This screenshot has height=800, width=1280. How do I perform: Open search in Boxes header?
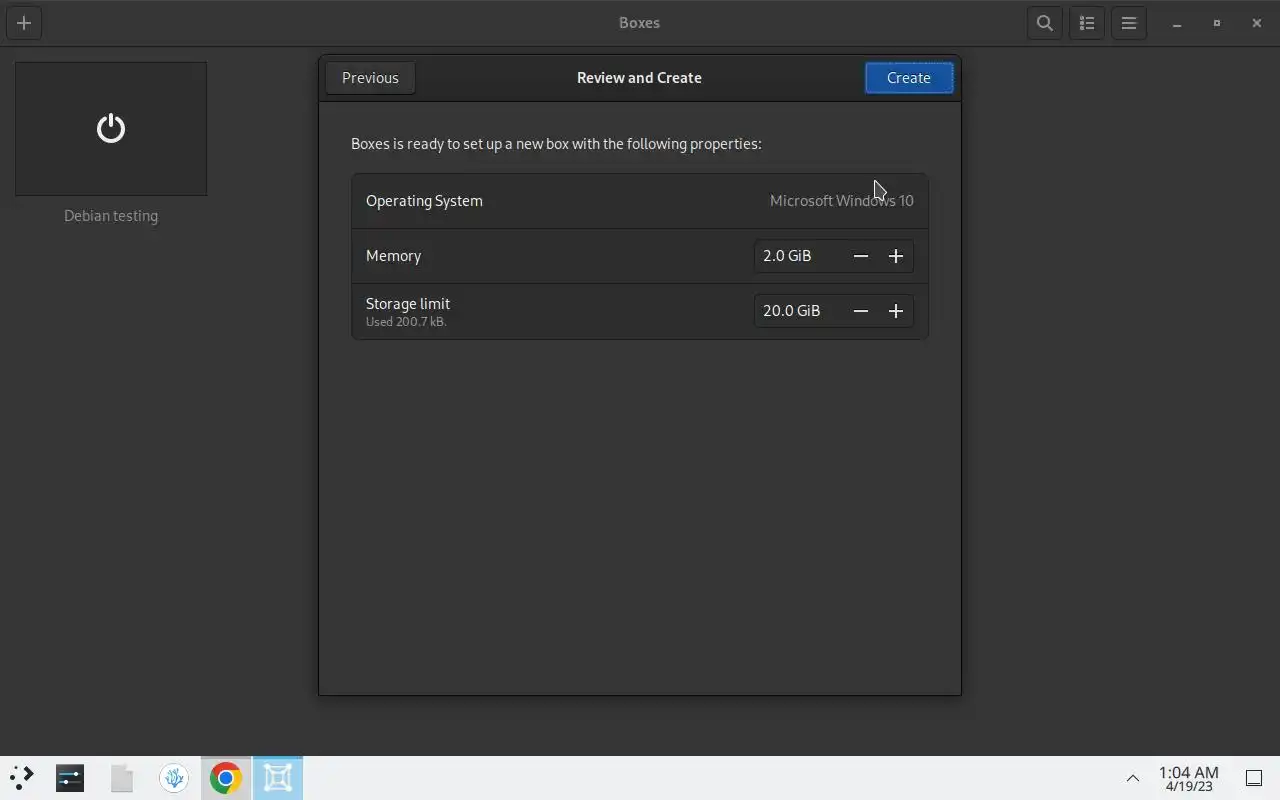[x=1045, y=23]
